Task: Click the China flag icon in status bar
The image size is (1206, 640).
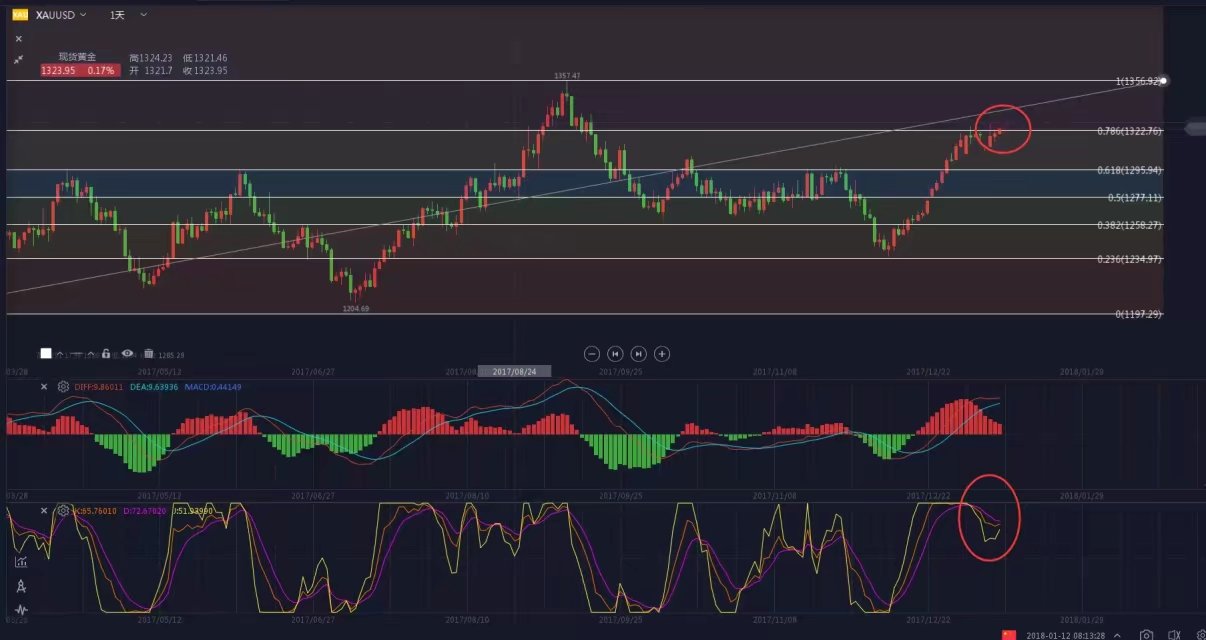Action: 1009,635
